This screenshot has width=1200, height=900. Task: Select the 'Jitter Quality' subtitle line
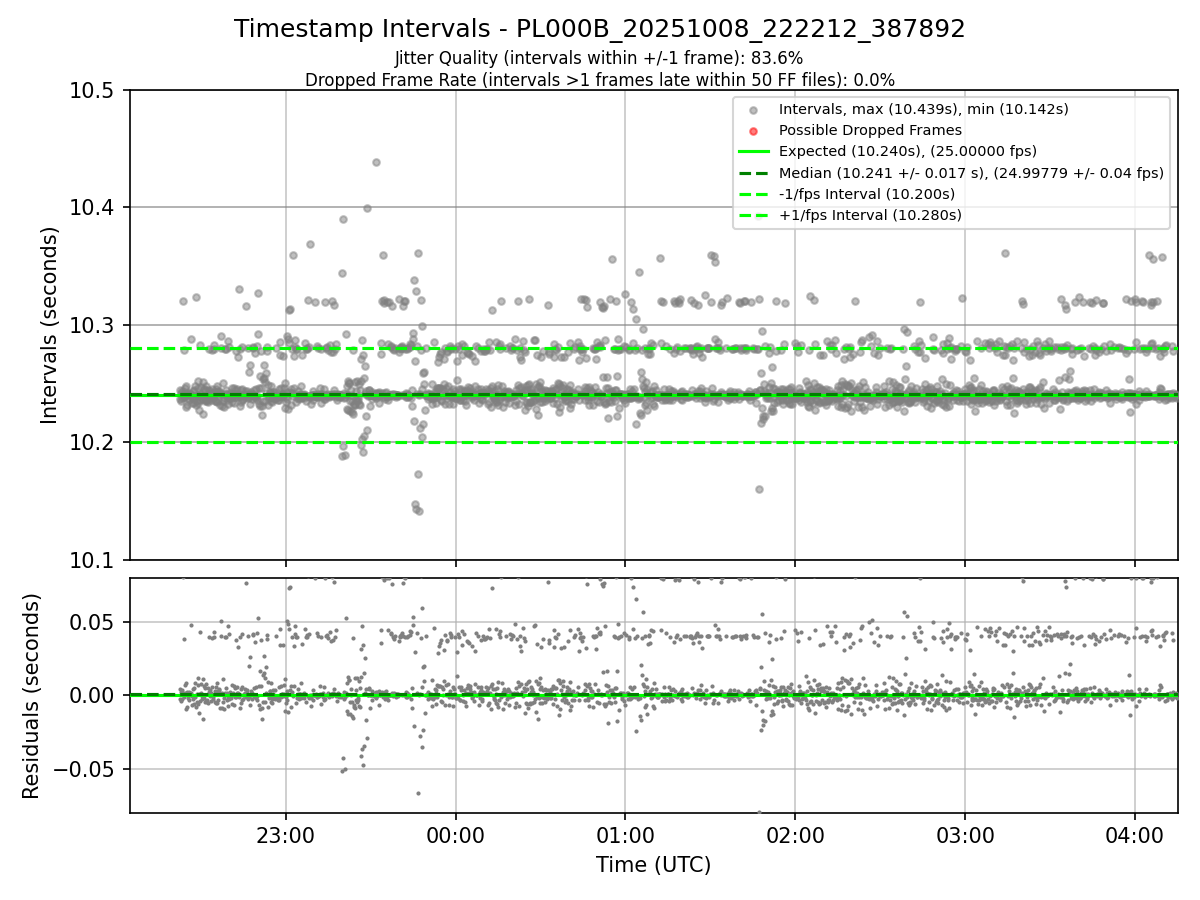click(600, 59)
